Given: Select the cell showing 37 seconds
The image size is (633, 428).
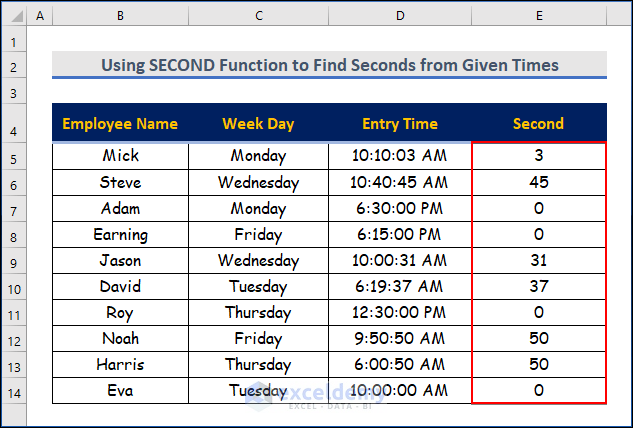Looking at the screenshot, I should (538, 286).
